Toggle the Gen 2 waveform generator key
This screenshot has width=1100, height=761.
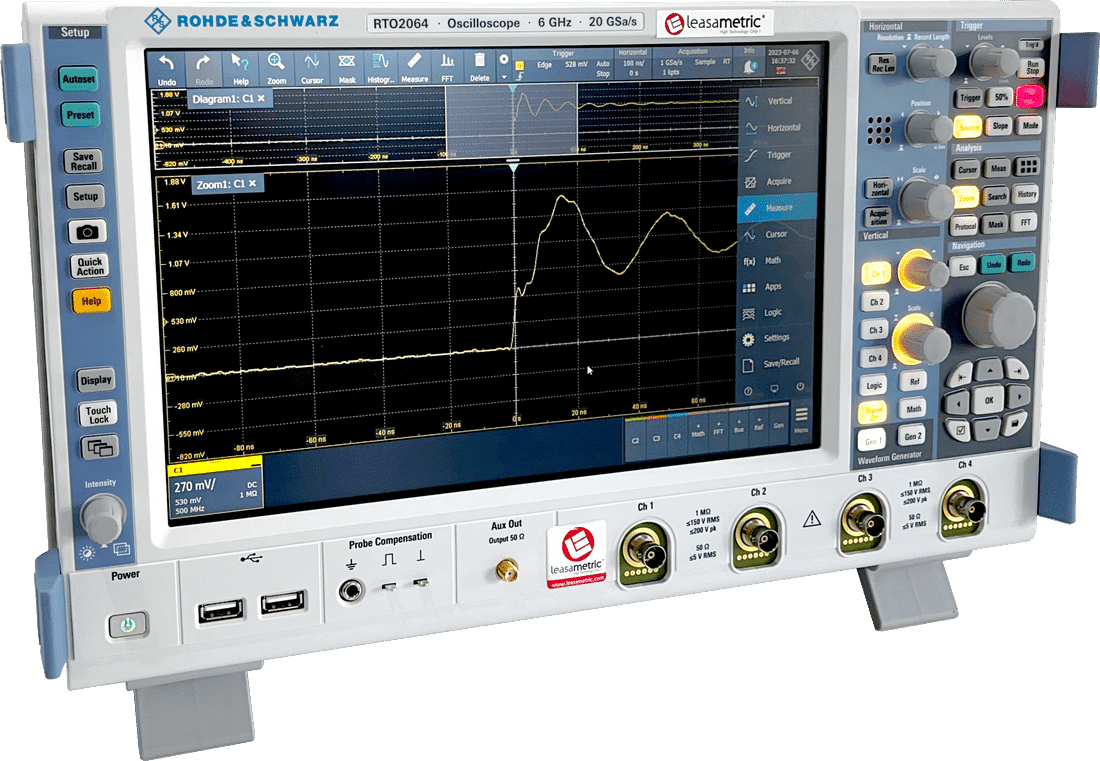911,436
